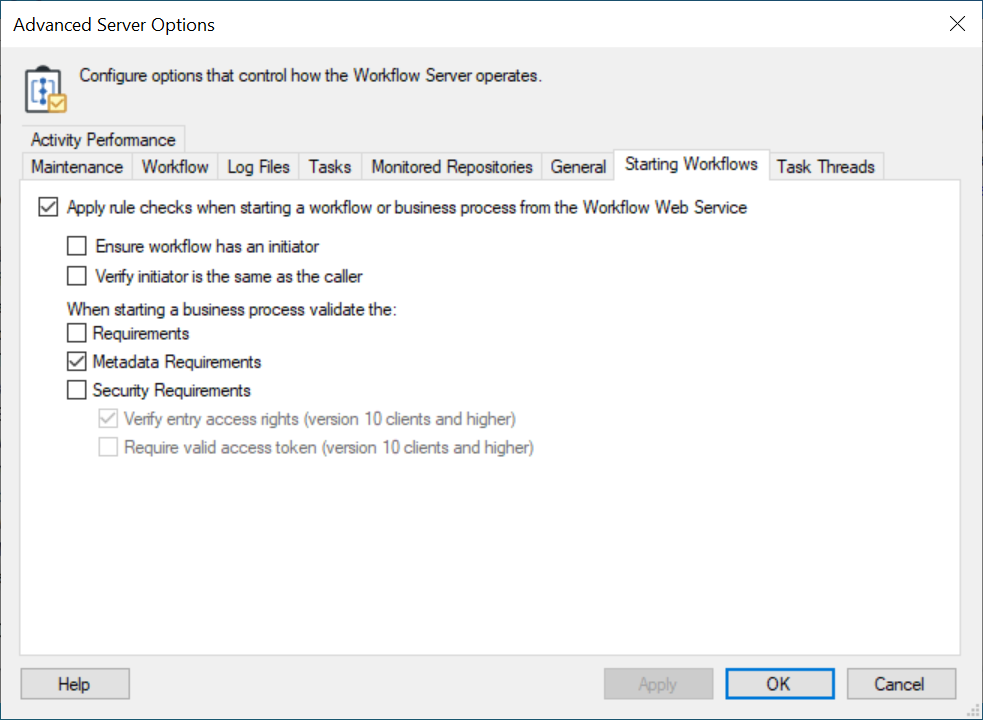This screenshot has width=983, height=720.
Task: Uncheck the Metadata Requirements option
Action: coord(77,362)
